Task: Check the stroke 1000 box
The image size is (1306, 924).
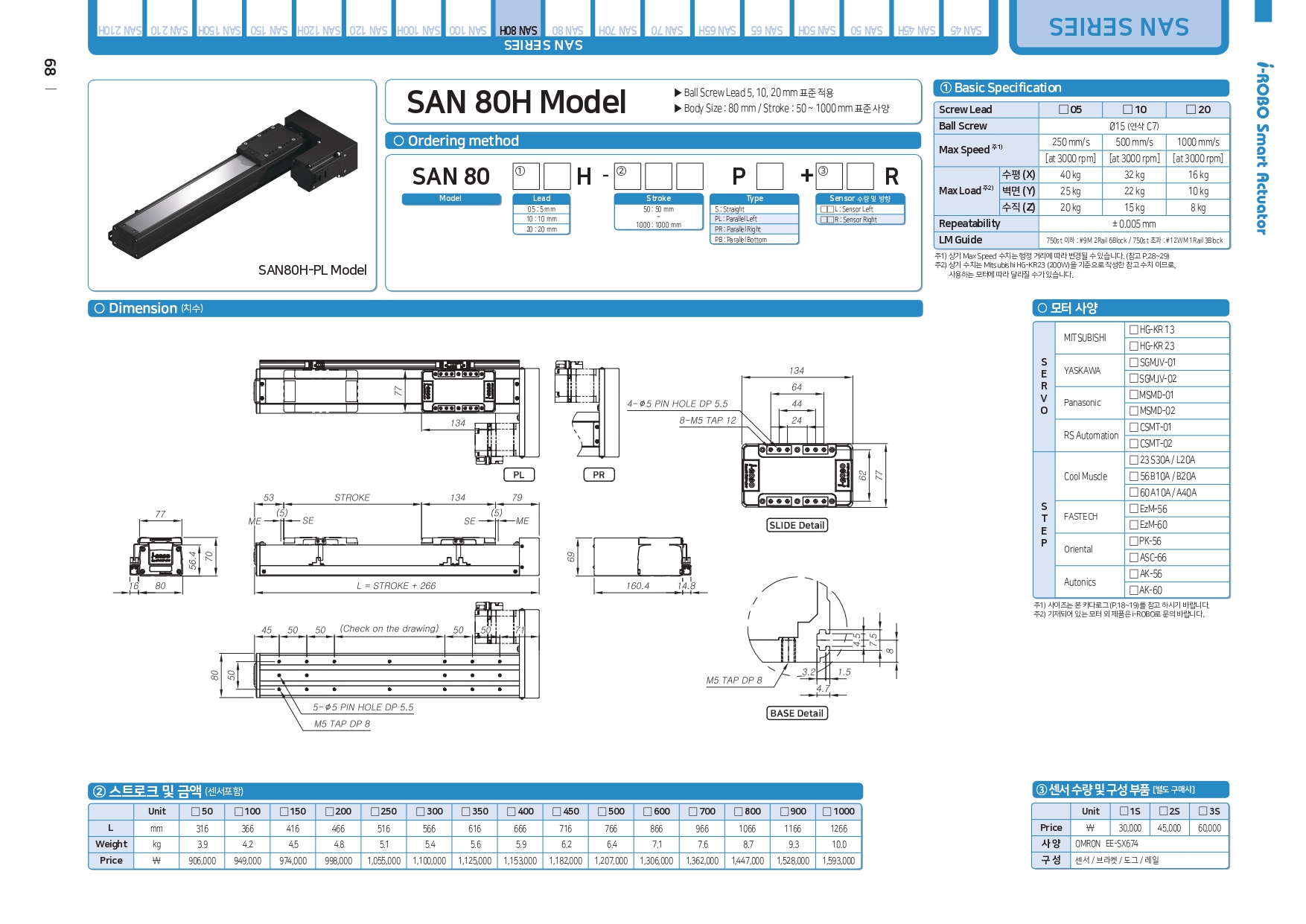Action: (827, 812)
